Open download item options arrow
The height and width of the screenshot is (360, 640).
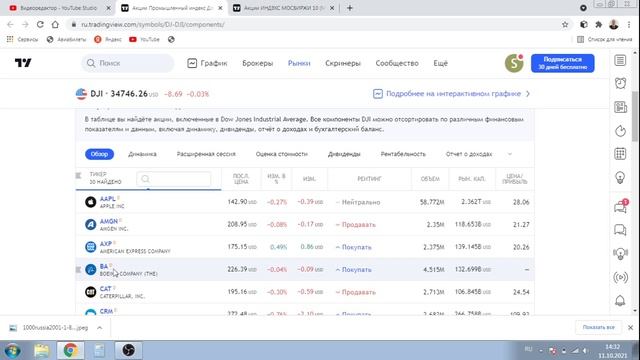(x=99, y=328)
